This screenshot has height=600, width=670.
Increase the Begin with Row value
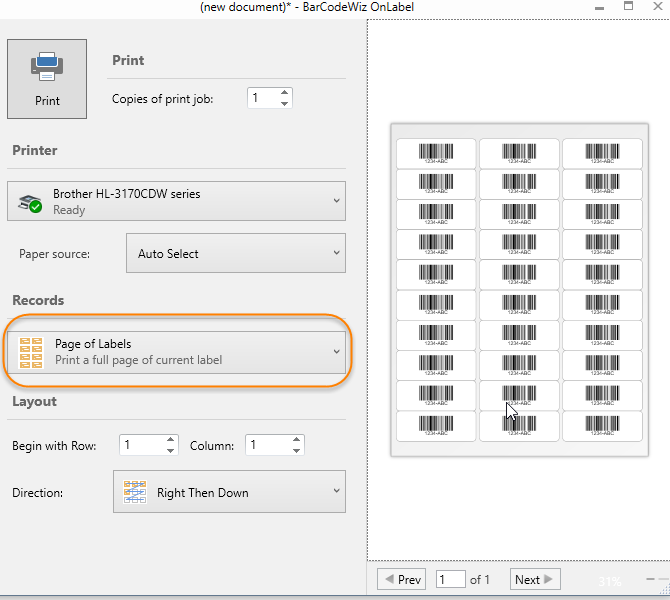(170, 440)
